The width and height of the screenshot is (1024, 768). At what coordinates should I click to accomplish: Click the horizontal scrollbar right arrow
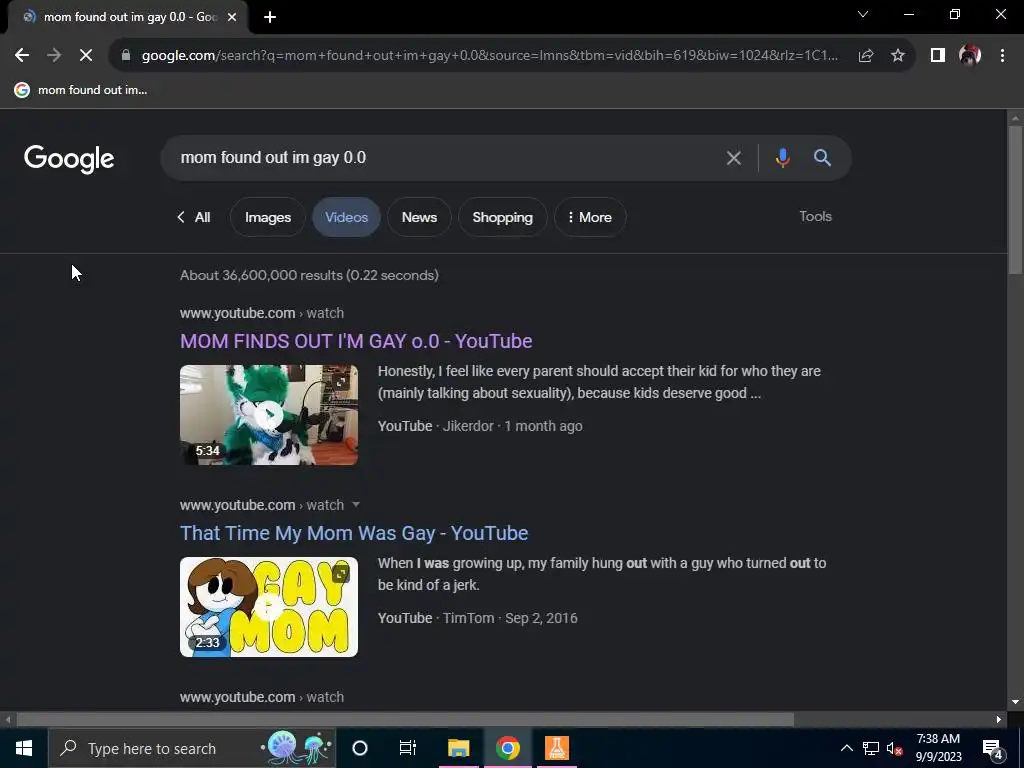point(999,720)
